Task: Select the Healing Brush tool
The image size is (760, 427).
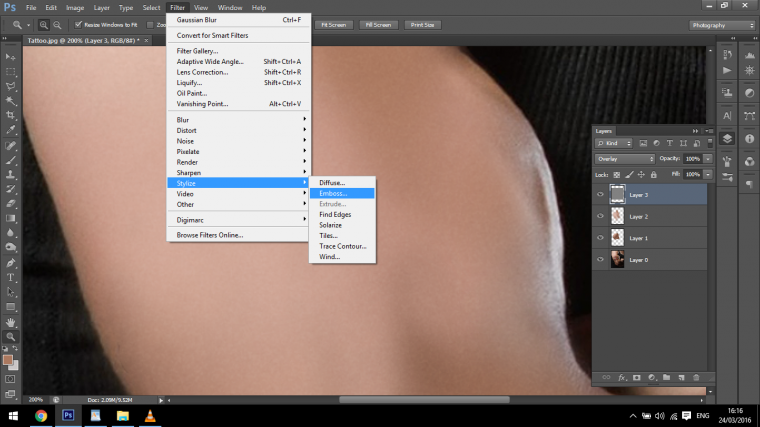Action: click(10, 145)
